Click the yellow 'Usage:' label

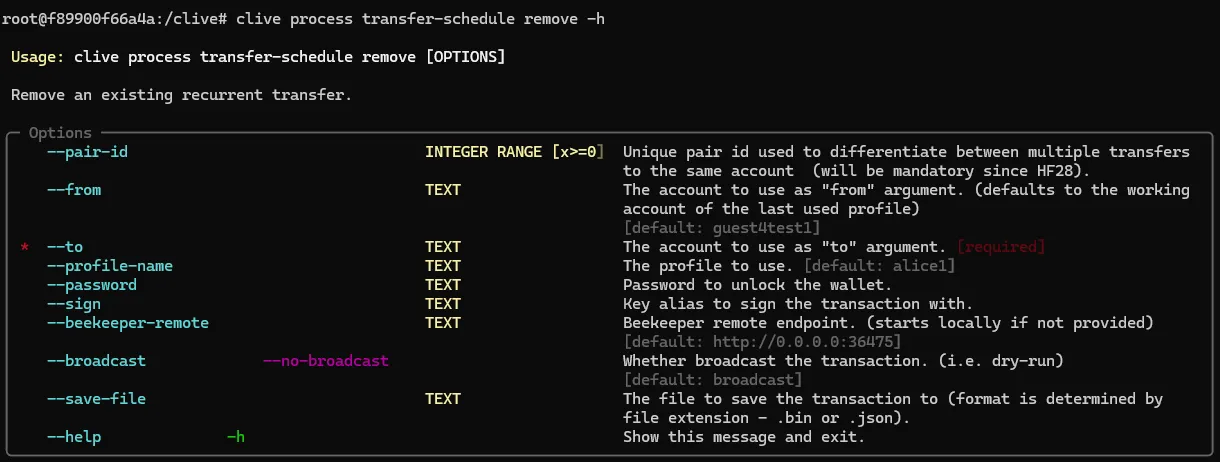[37, 57]
